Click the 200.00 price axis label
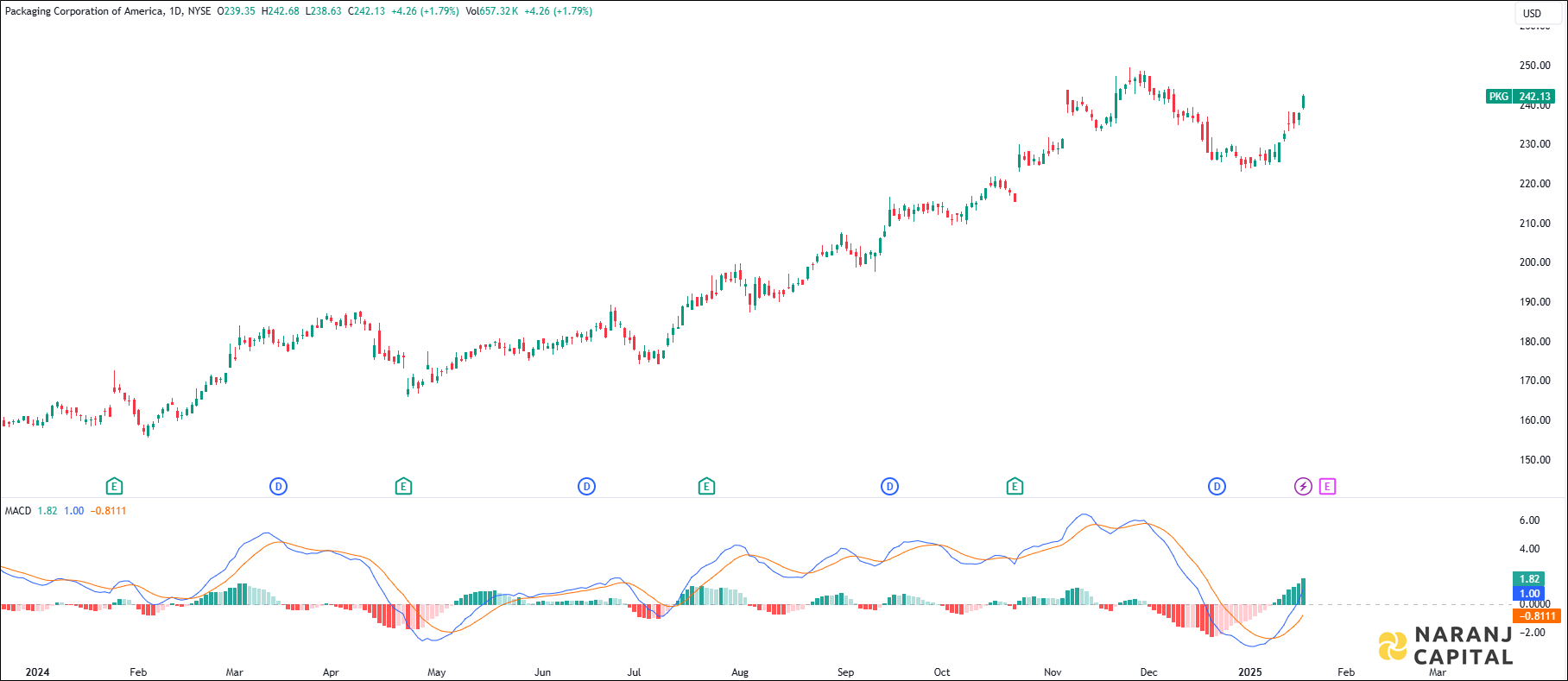This screenshot has height=681, width=1568. pos(1534,262)
